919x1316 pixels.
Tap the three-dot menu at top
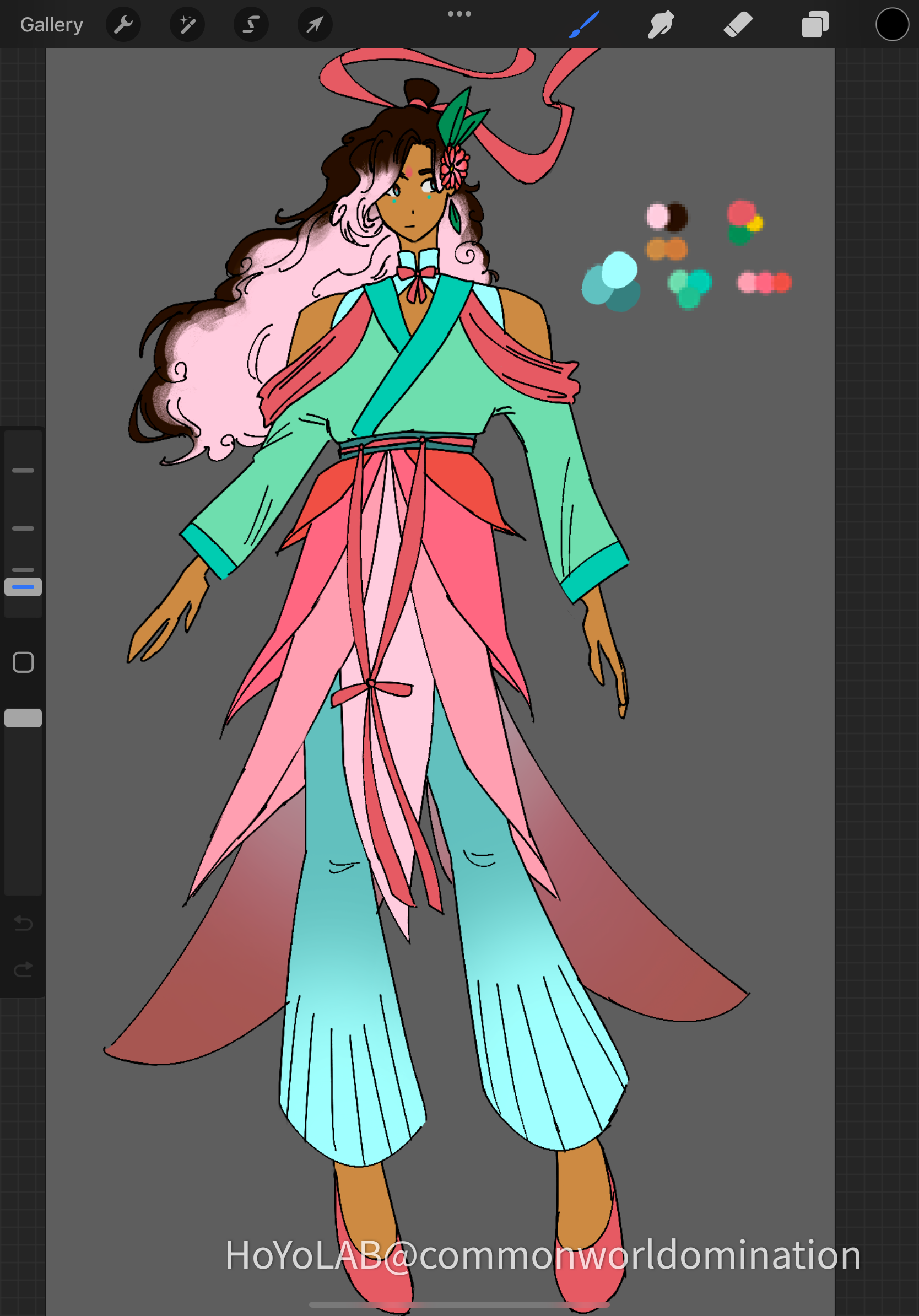[x=459, y=14]
